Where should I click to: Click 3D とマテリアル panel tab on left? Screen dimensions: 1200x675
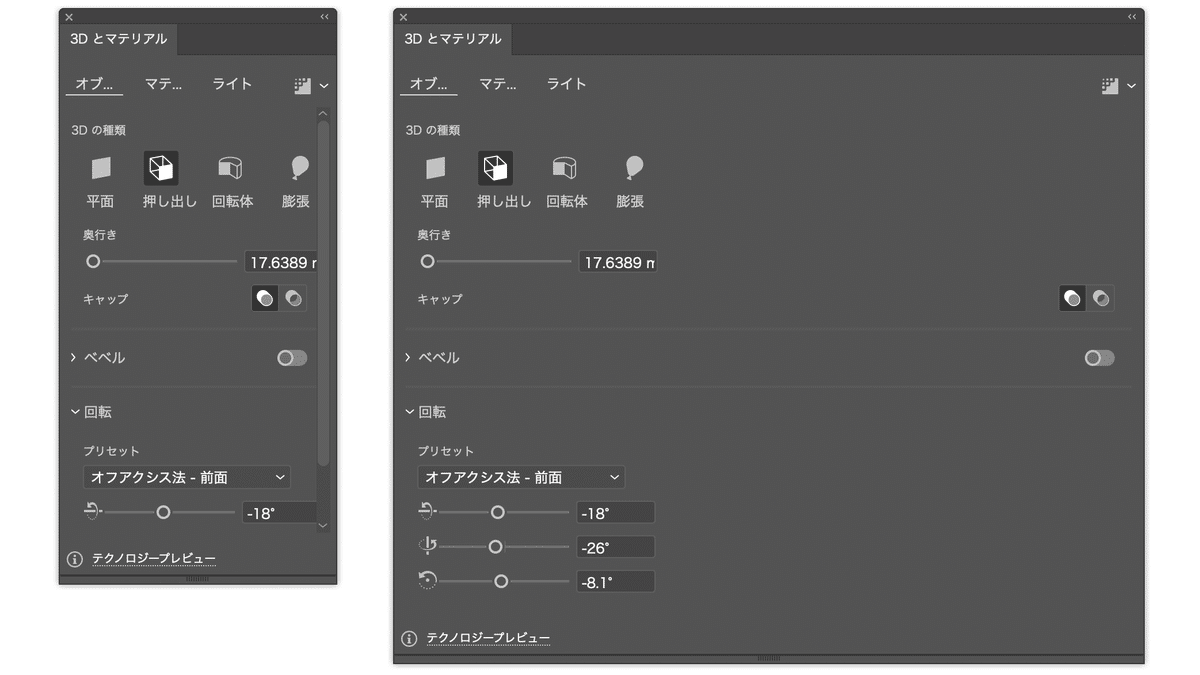(118, 39)
